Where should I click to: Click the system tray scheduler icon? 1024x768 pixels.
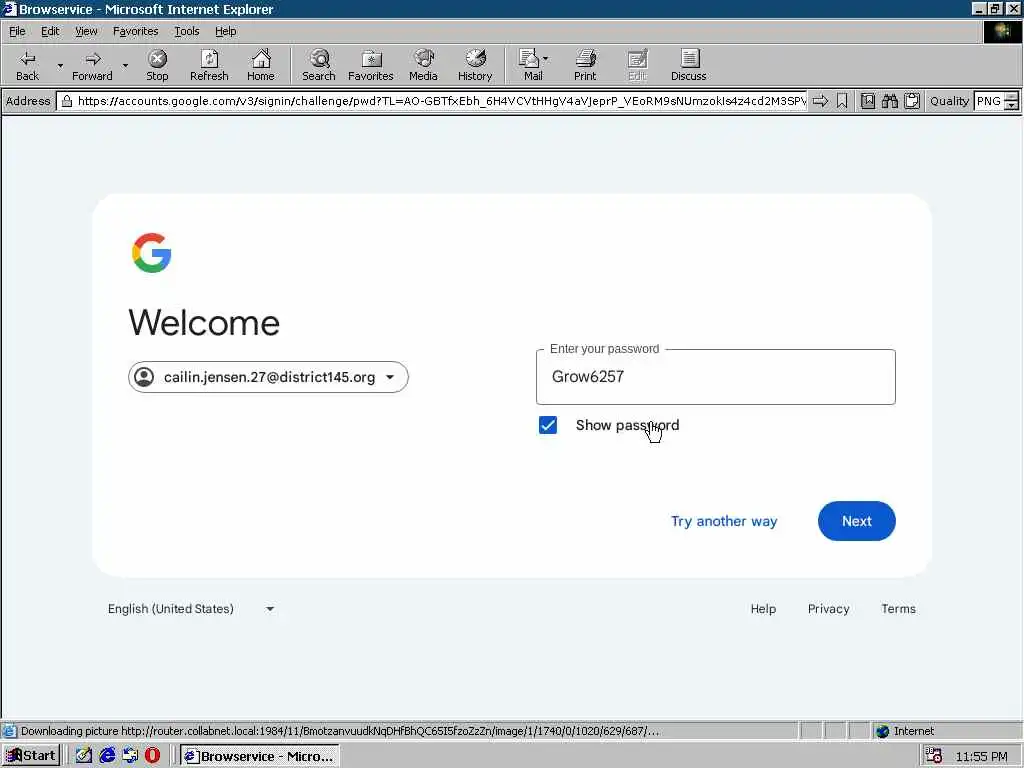tap(934, 756)
